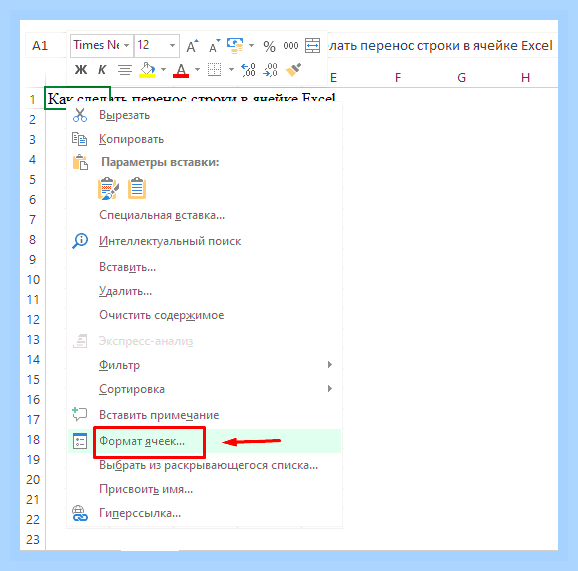Toggle italic with the К button

pos(102,69)
